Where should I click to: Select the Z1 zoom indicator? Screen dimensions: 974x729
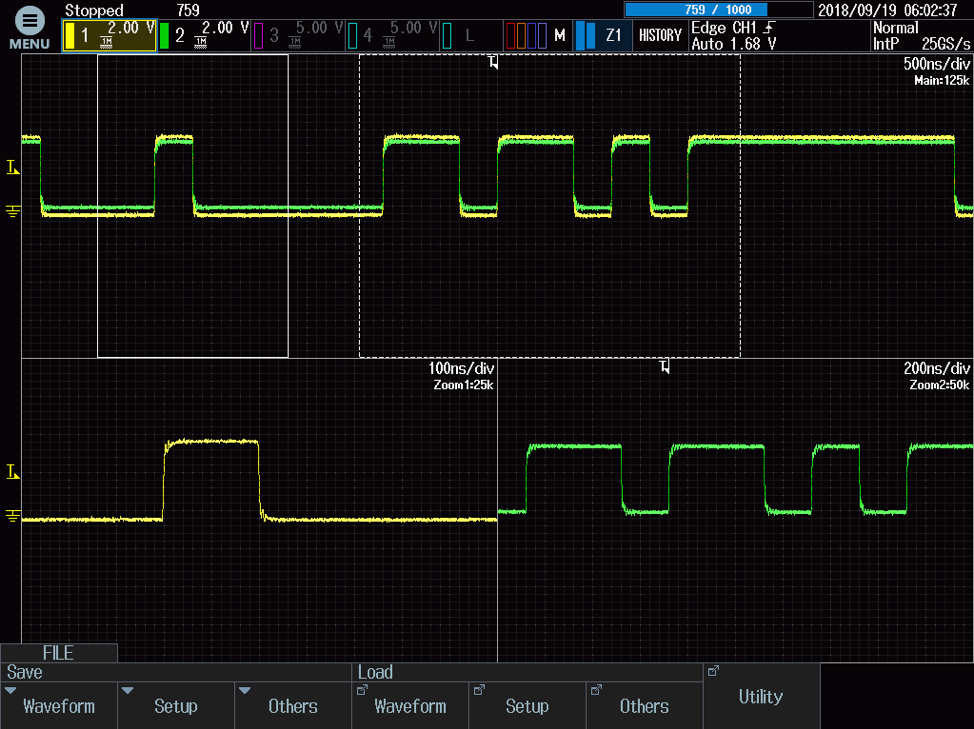(x=603, y=36)
